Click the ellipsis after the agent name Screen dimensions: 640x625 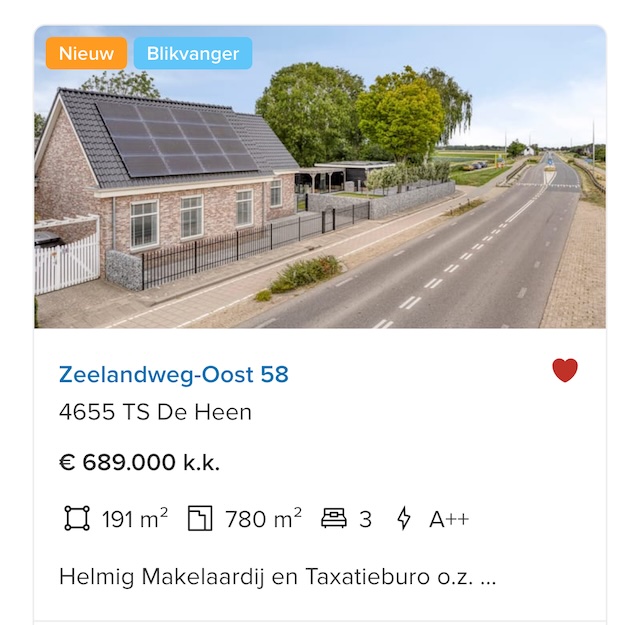488,577
